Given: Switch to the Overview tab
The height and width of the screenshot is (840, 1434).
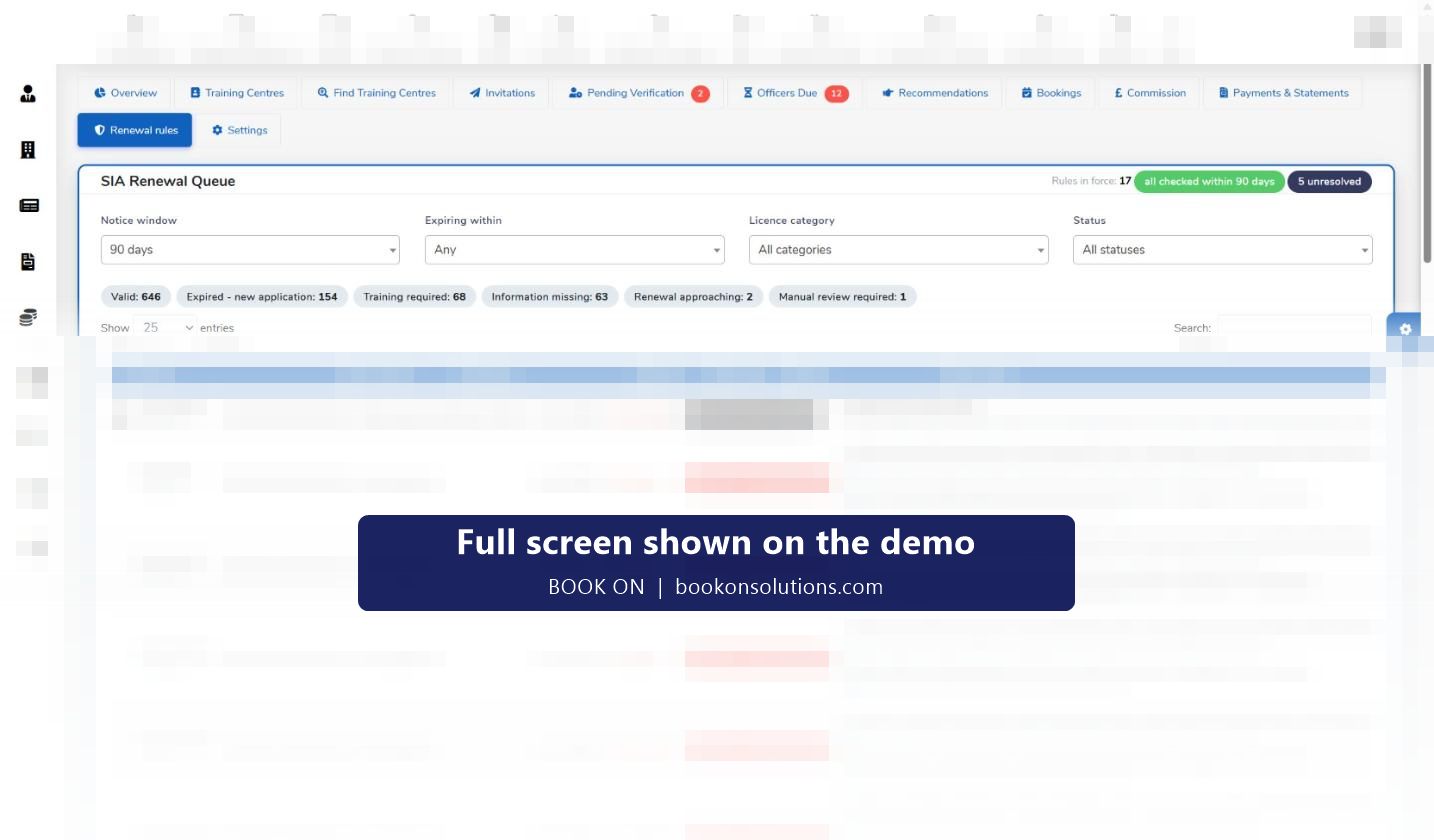Looking at the screenshot, I should click(125, 93).
